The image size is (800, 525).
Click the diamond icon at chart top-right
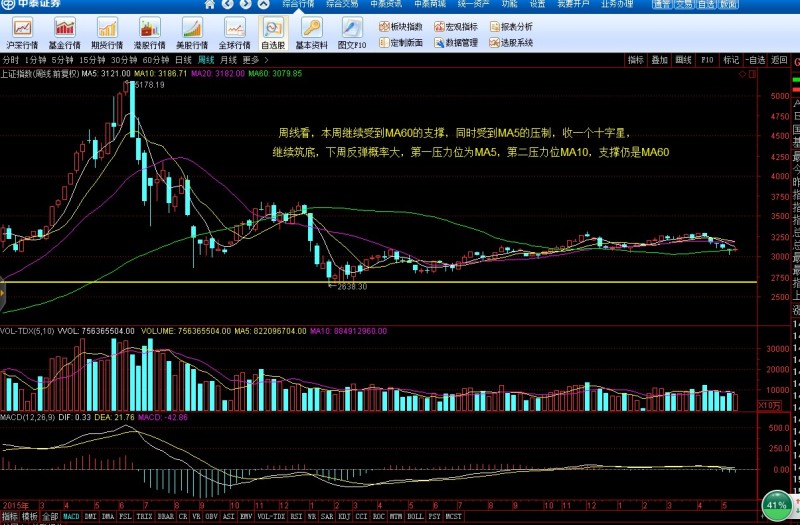742,74
